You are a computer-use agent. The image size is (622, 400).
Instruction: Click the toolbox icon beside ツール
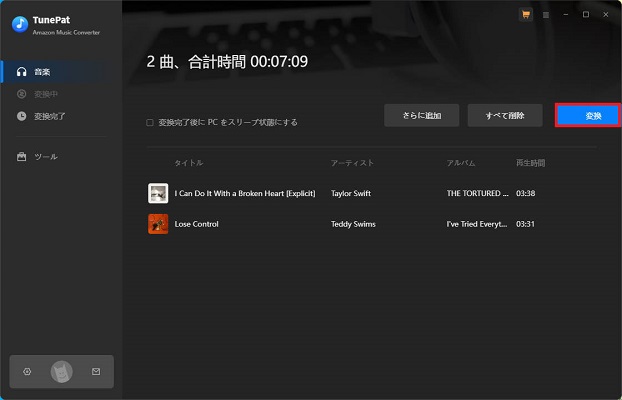click(21, 156)
